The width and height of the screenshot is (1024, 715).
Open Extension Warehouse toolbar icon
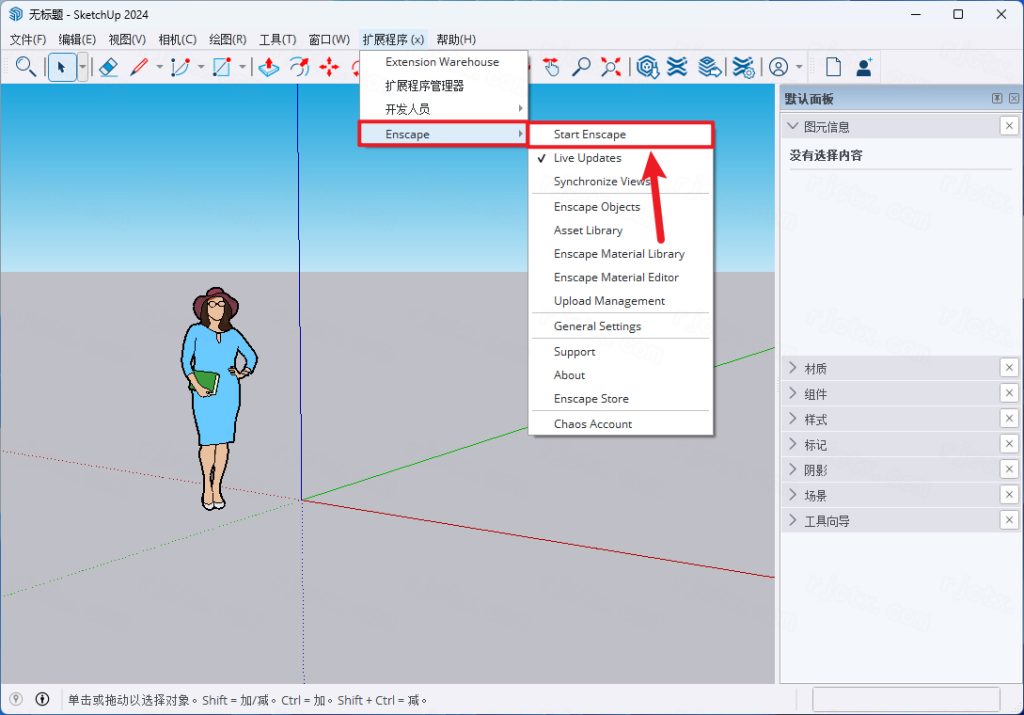pyautogui.click(x=677, y=67)
